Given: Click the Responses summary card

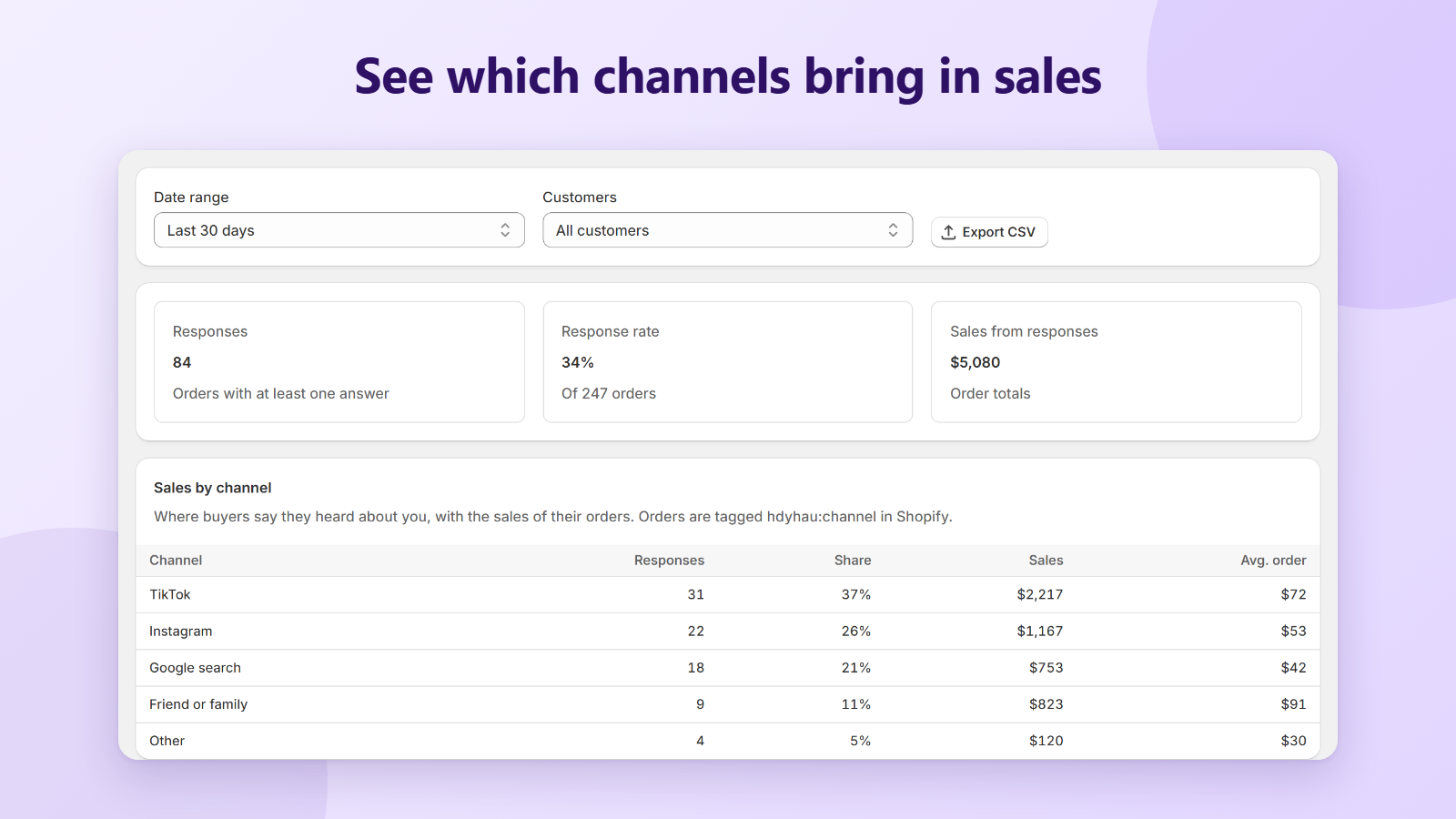Looking at the screenshot, I should pos(339,362).
